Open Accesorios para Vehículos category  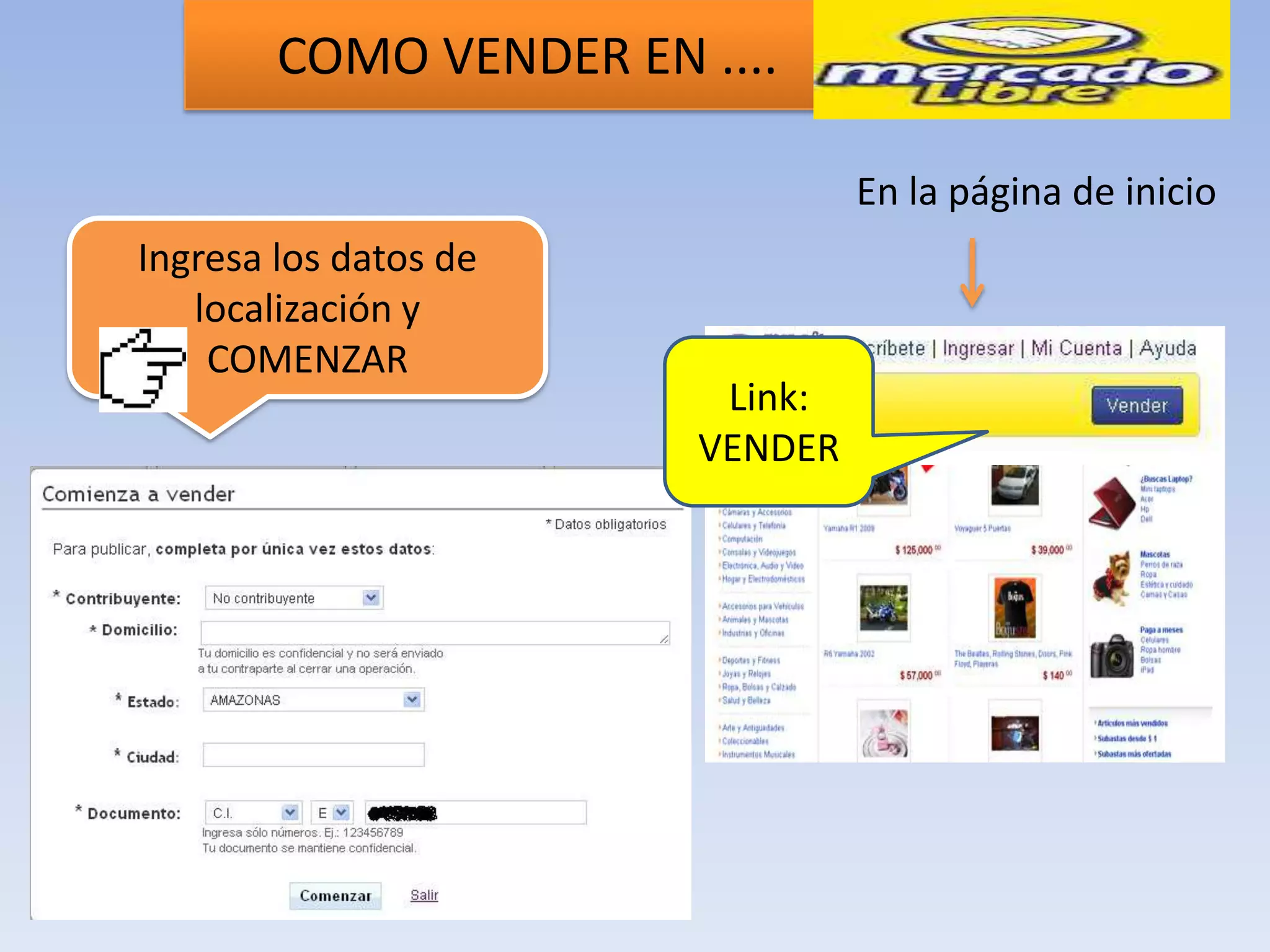762,606
